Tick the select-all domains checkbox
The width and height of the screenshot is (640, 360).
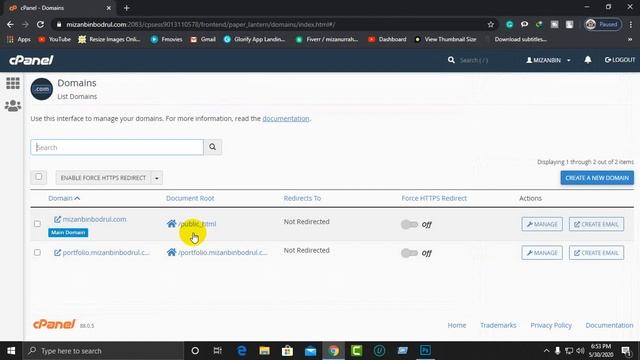(38, 177)
